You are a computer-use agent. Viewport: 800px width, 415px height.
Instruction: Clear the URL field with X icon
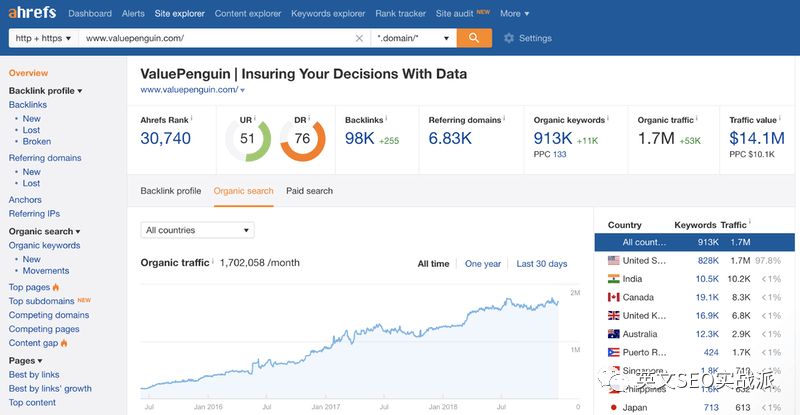(359, 38)
